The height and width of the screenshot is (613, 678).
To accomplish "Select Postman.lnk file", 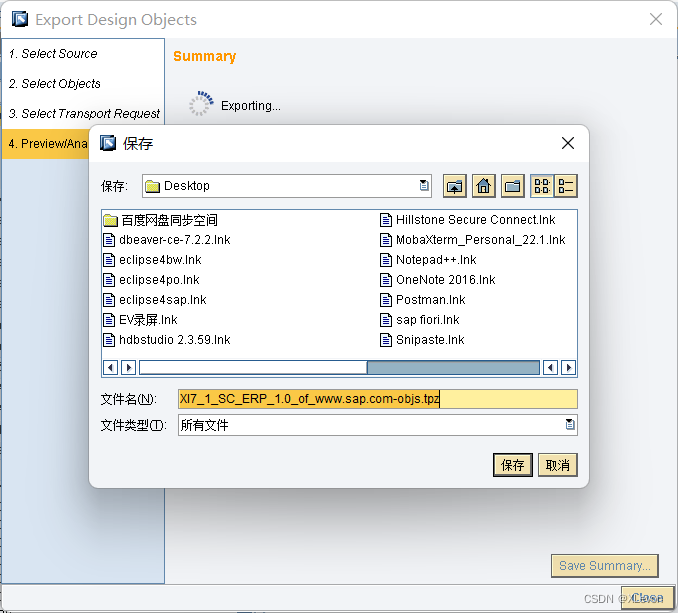I will 422,300.
